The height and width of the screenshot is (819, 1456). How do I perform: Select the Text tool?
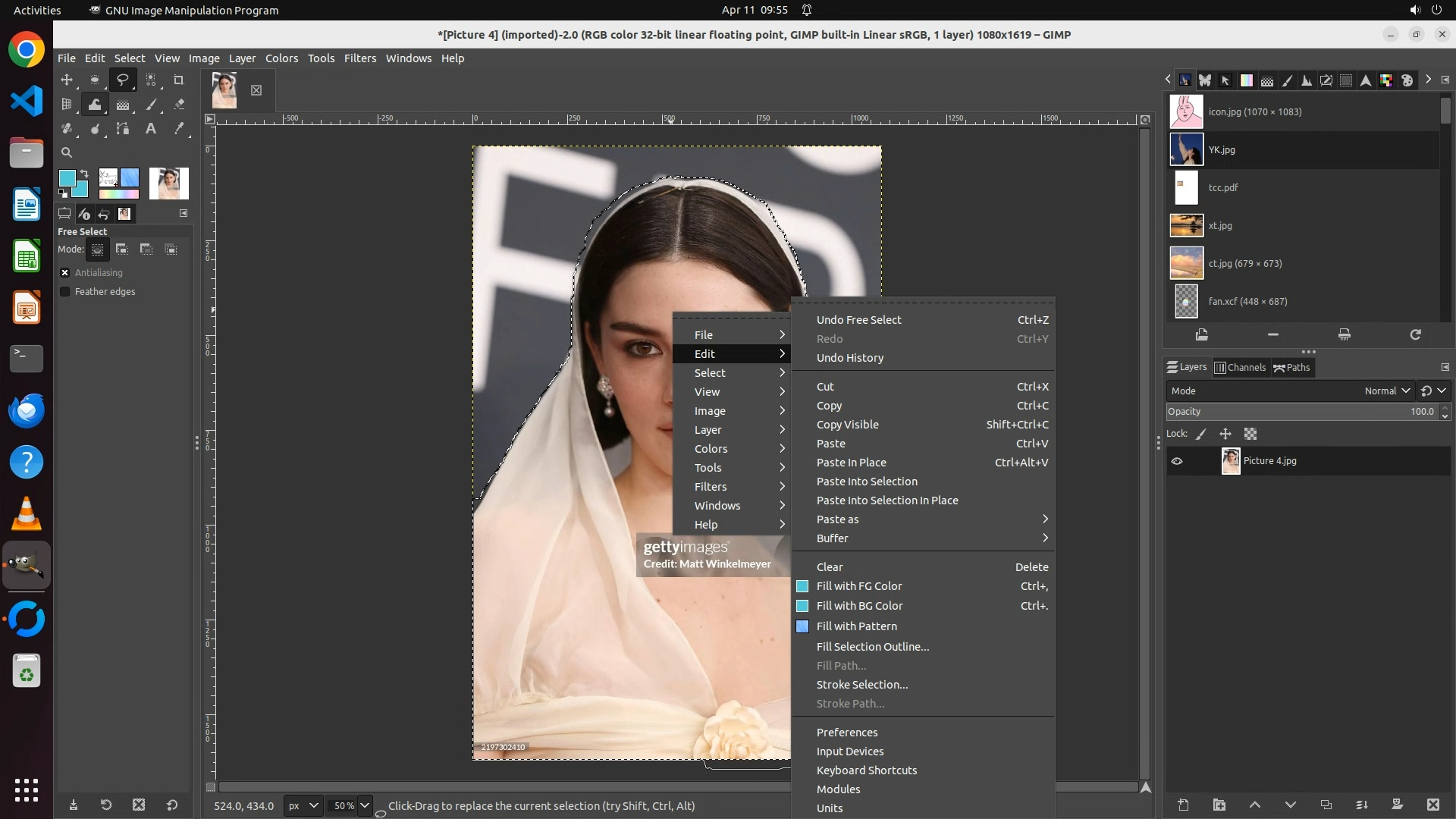click(151, 129)
